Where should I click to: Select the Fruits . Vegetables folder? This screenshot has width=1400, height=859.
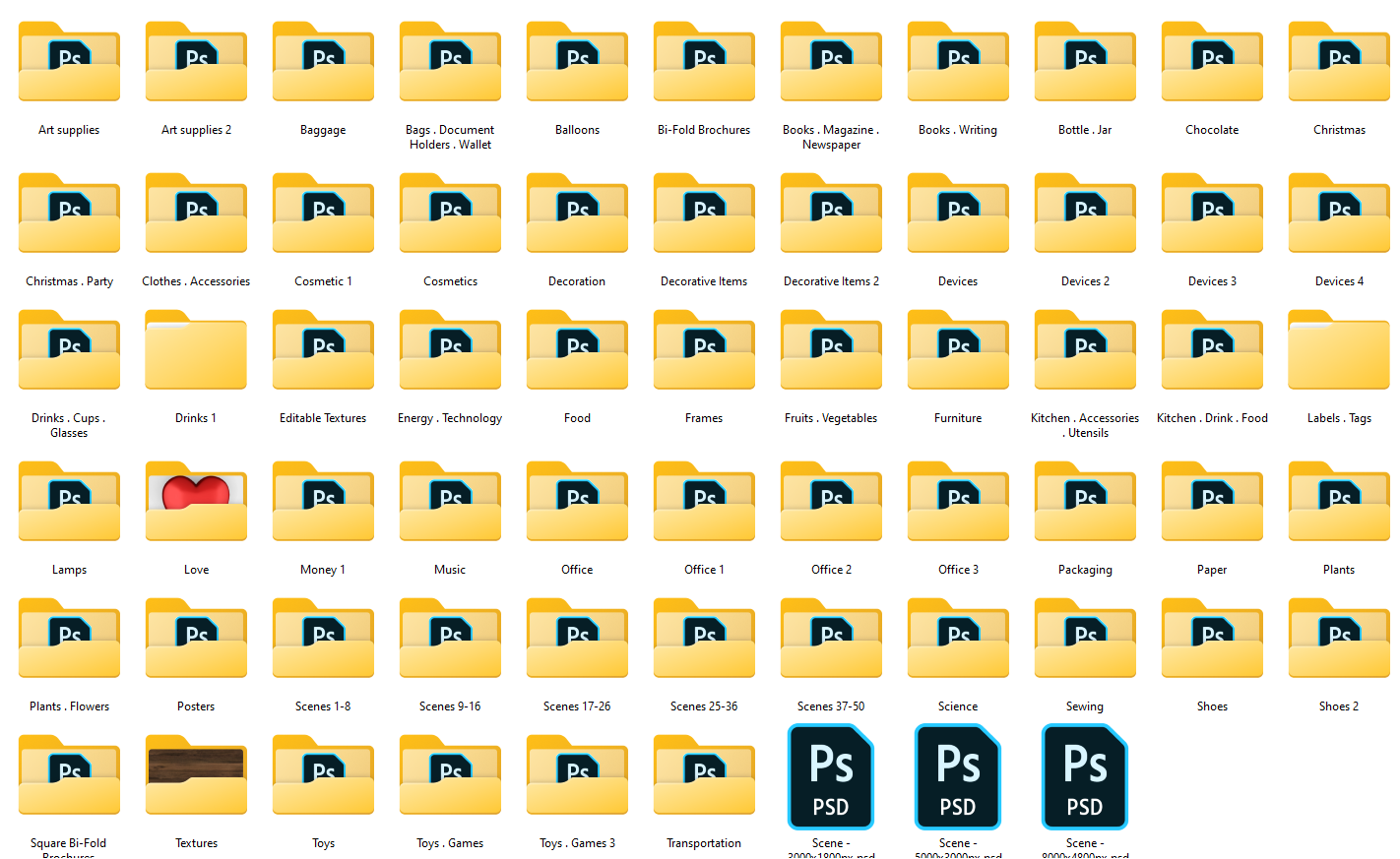click(831, 350)
